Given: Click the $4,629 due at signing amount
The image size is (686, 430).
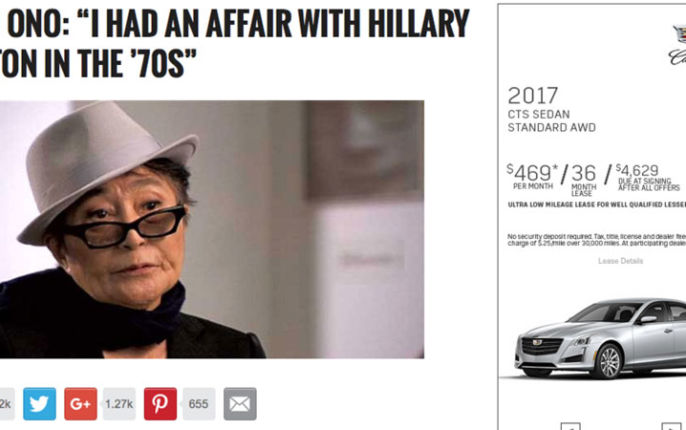Looking at the screenshot, I should click(648, 177).
